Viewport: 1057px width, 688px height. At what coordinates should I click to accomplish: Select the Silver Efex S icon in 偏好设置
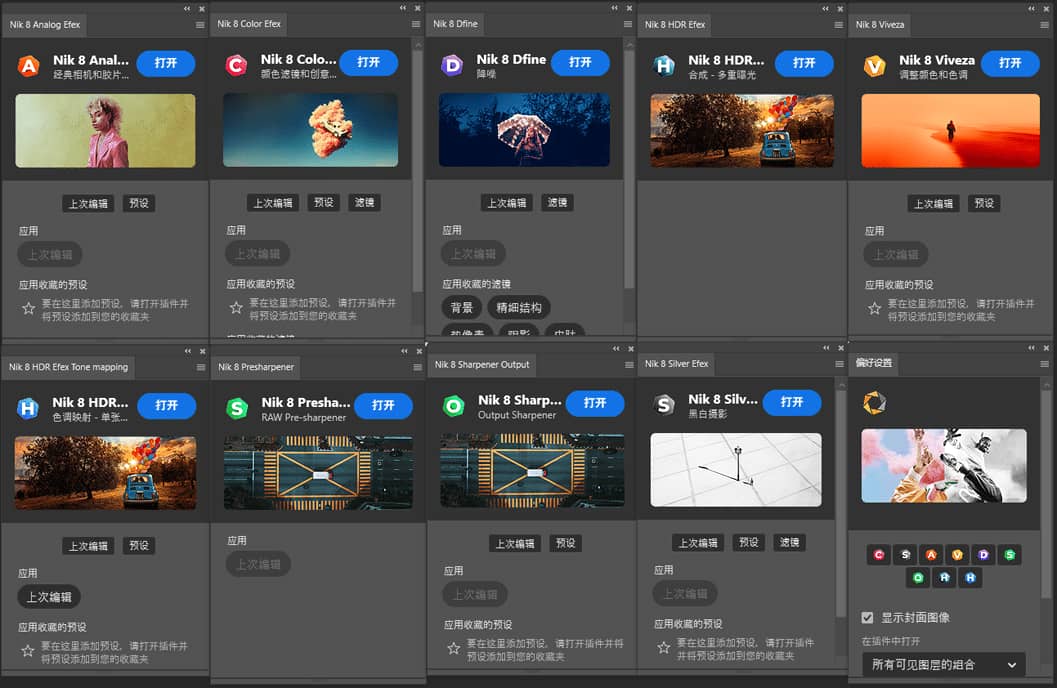pos(905,555)
